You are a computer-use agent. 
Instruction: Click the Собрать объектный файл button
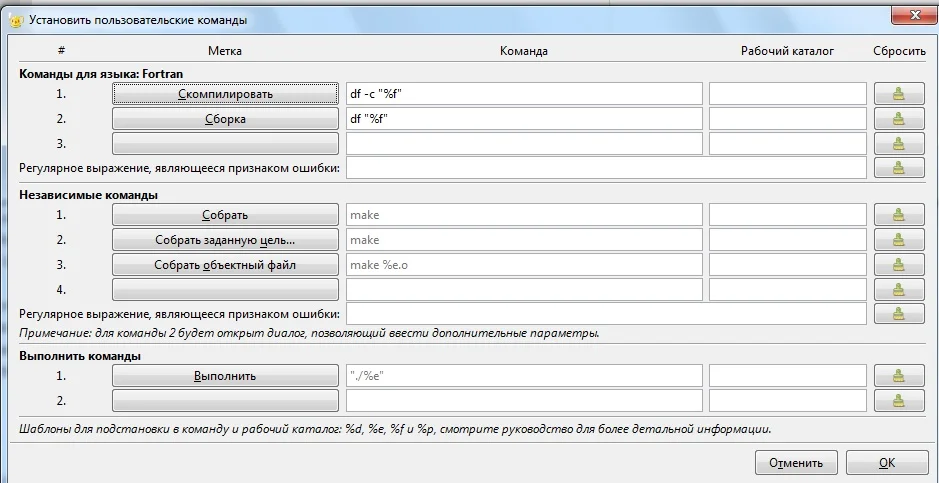[225, 265]
